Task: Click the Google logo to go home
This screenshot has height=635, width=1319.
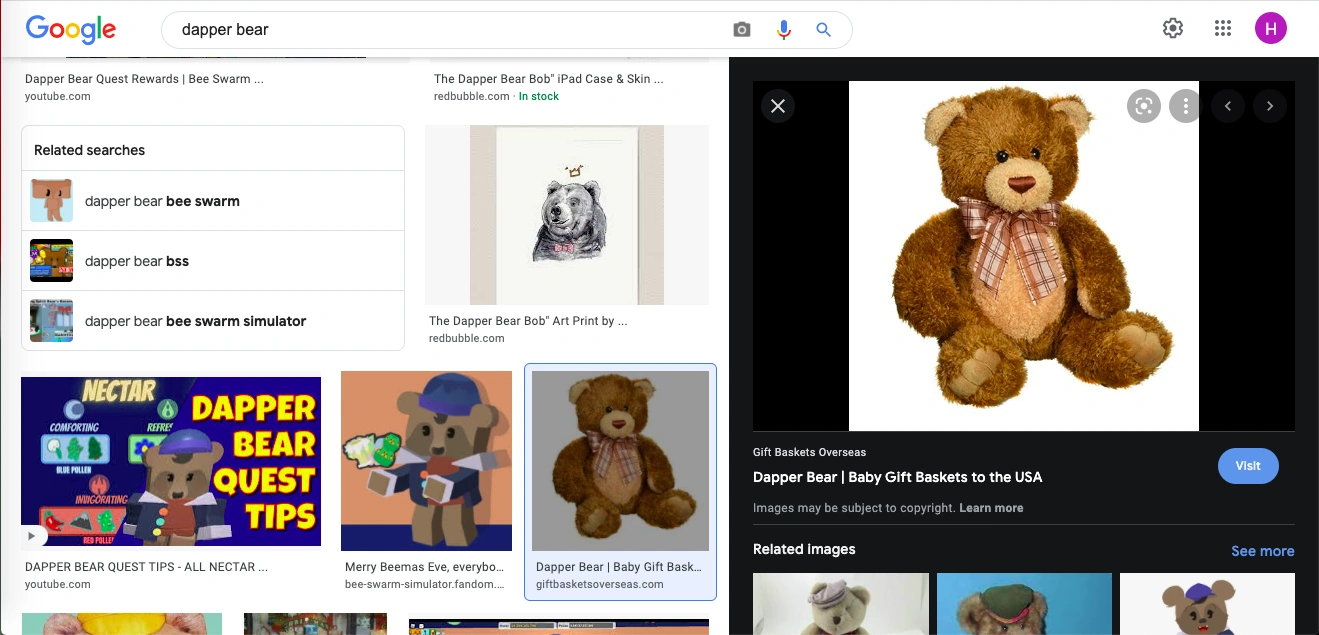Action: coord(70,30)
